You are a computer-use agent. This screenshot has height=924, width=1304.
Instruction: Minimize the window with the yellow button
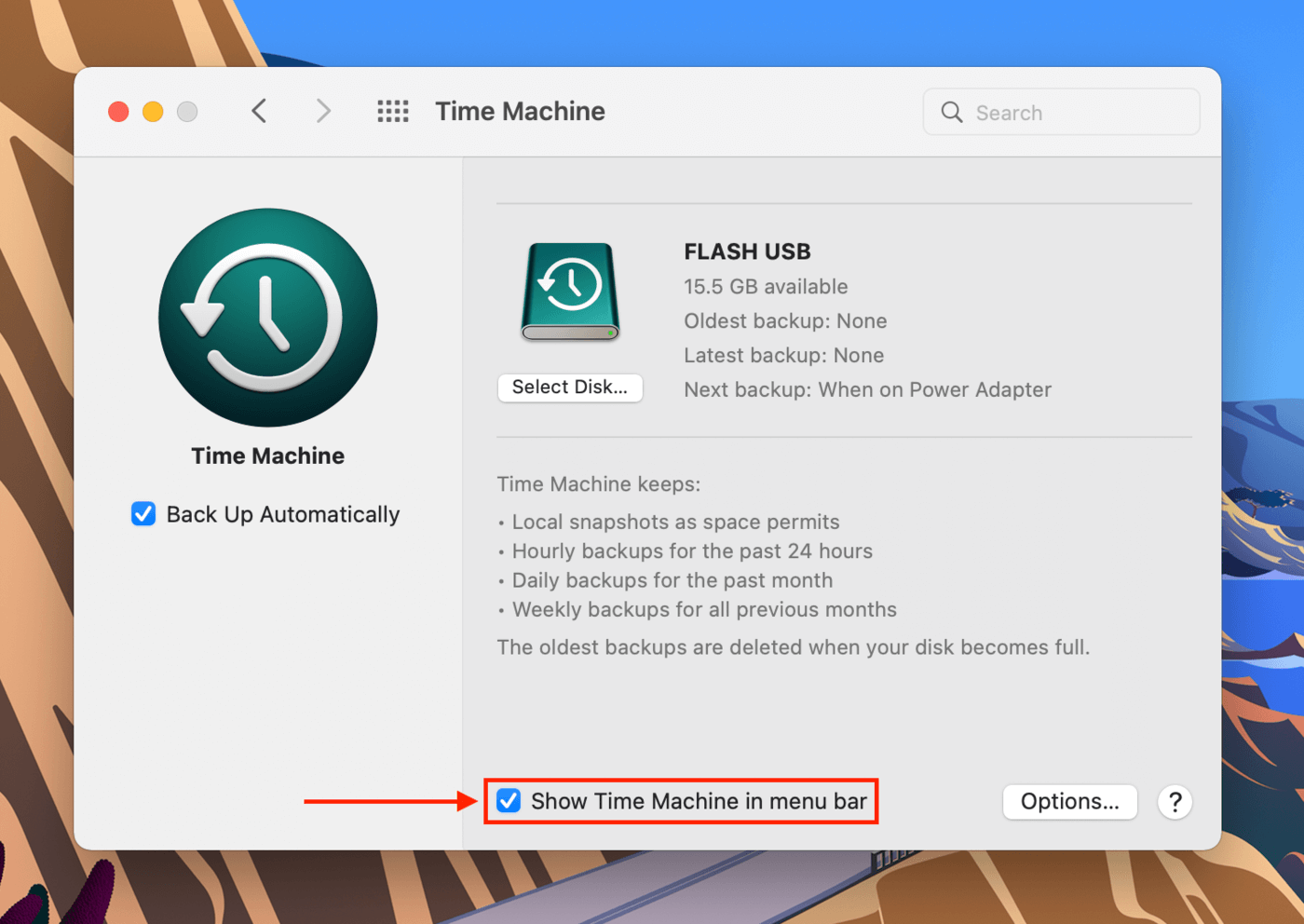click(x=153, y=112)
